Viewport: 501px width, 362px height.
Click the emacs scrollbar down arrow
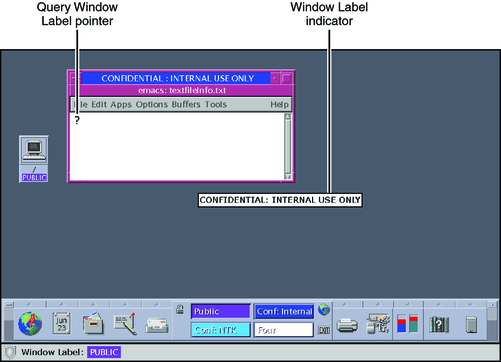coord(288,177)
